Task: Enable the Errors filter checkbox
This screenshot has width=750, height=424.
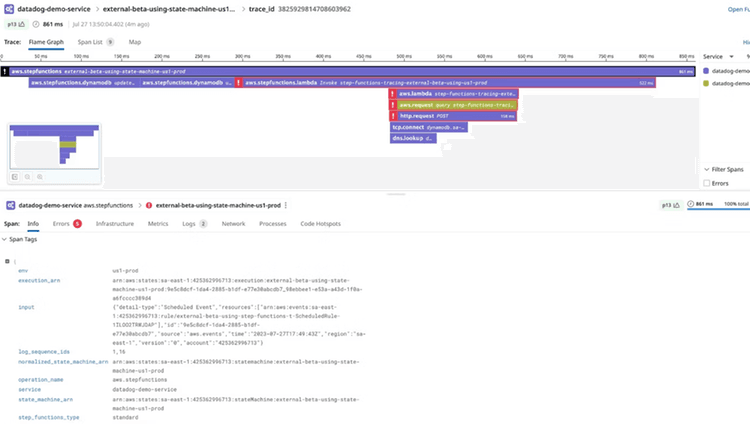Action: click(x=706, y=183)
